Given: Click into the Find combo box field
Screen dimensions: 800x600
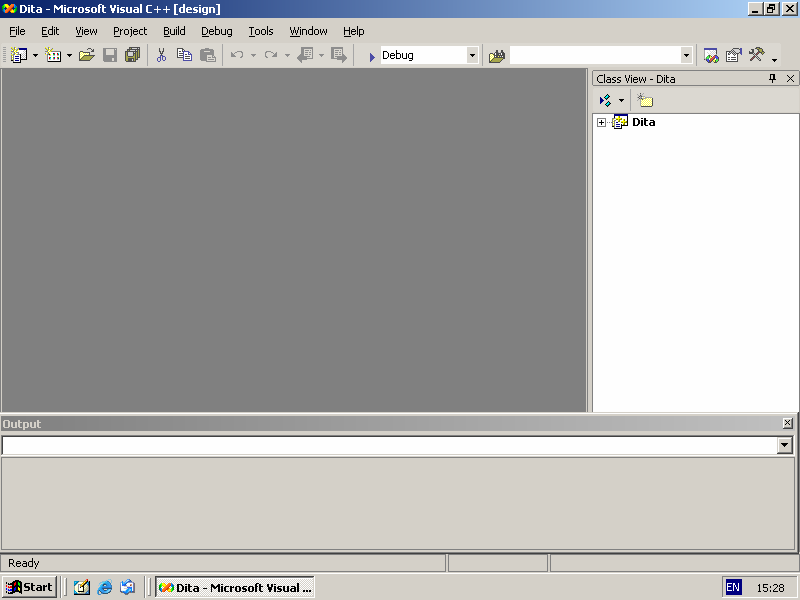Looking at the screenshot, I should pyautogui.click(x=595, y=55).
